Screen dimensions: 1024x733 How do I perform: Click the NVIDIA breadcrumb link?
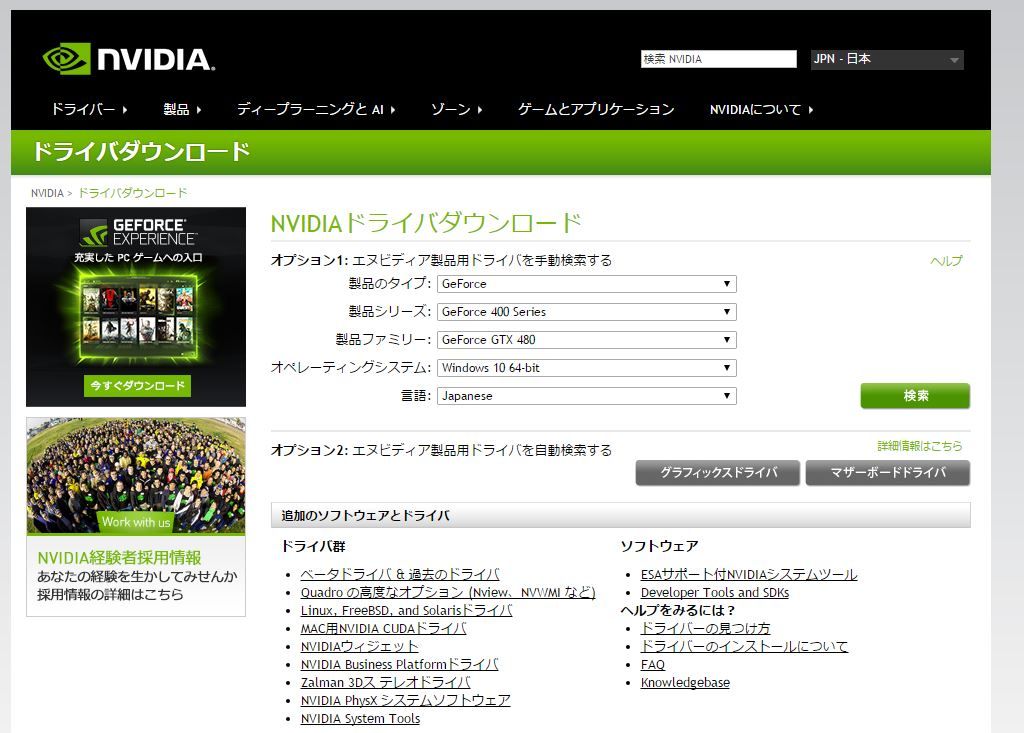47,193
